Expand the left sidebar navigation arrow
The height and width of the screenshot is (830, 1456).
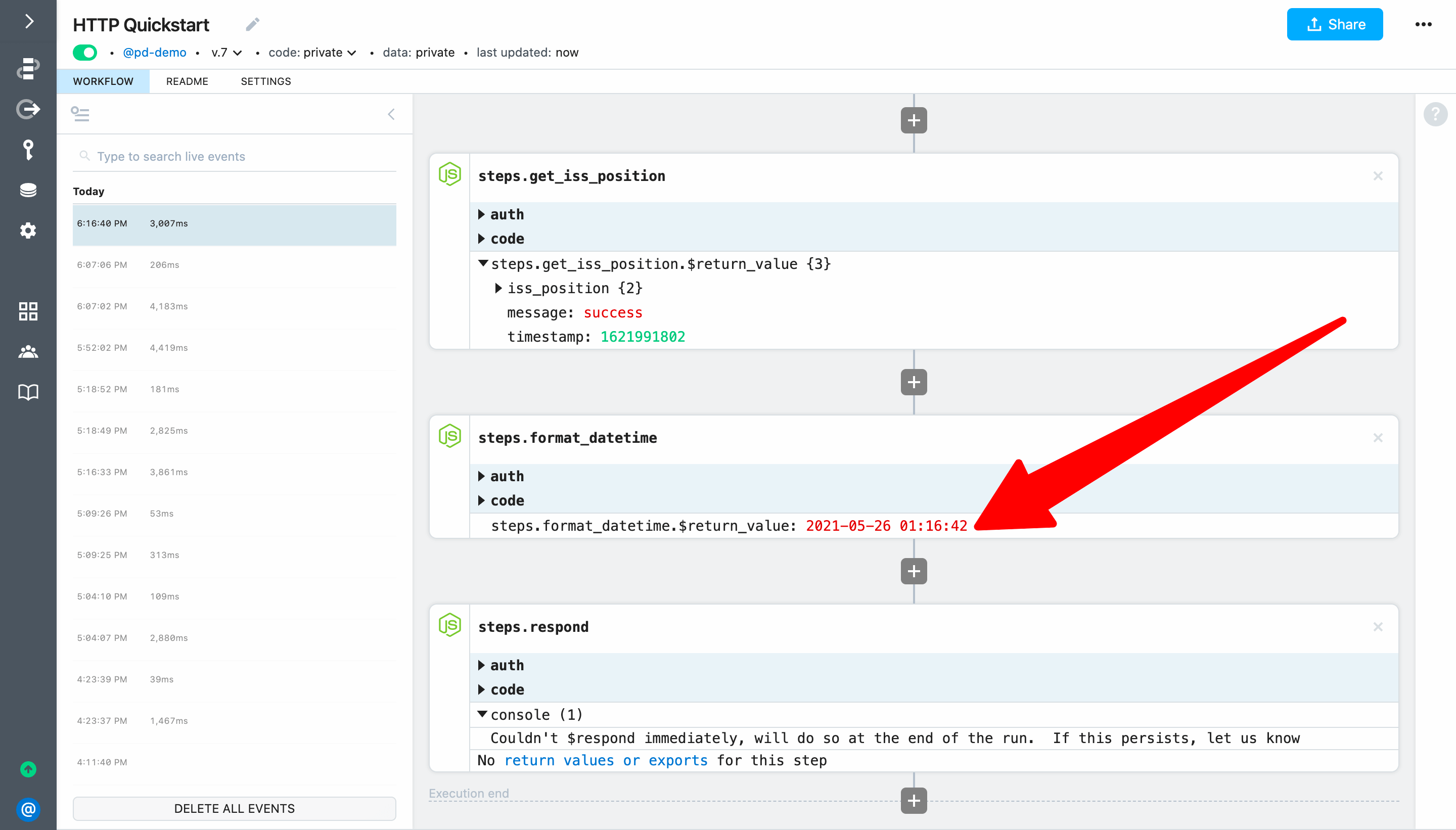pos(29,22)
